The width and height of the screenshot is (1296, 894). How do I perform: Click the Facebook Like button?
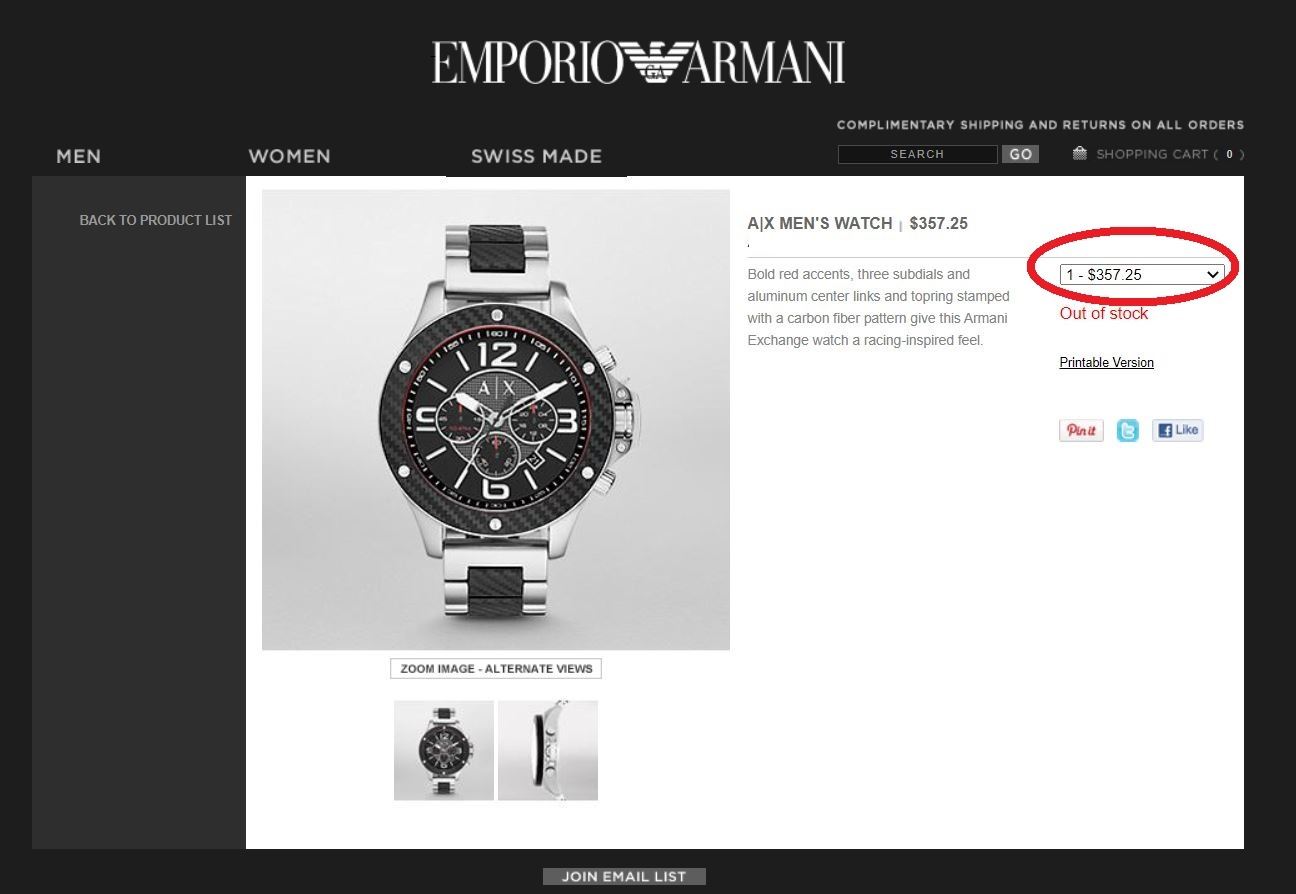tap(1177, 430)
